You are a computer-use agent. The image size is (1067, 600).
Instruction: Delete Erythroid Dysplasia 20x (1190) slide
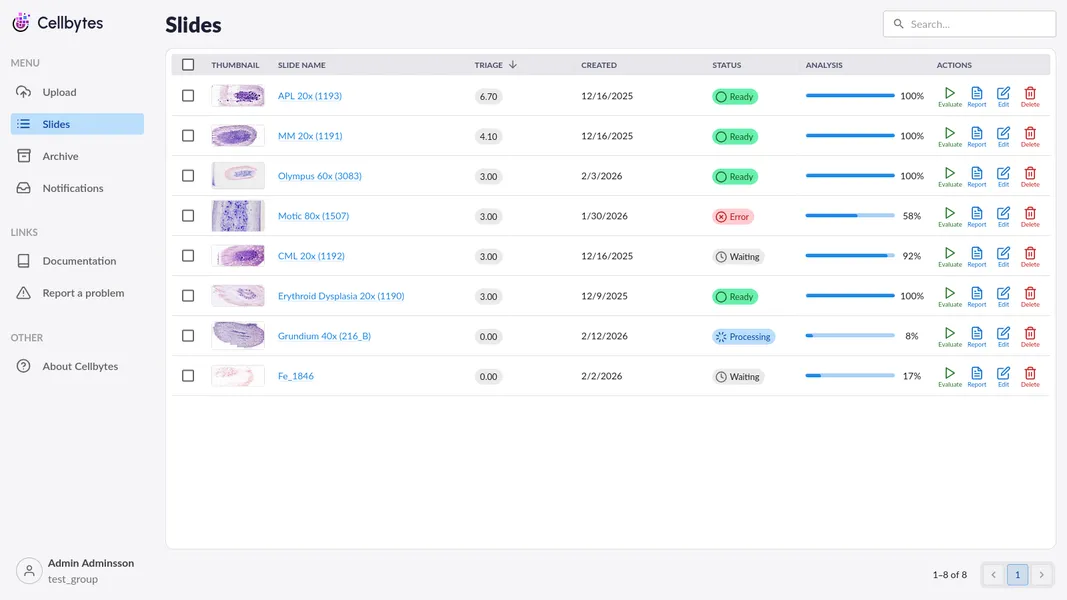[x=1030, y=296]
